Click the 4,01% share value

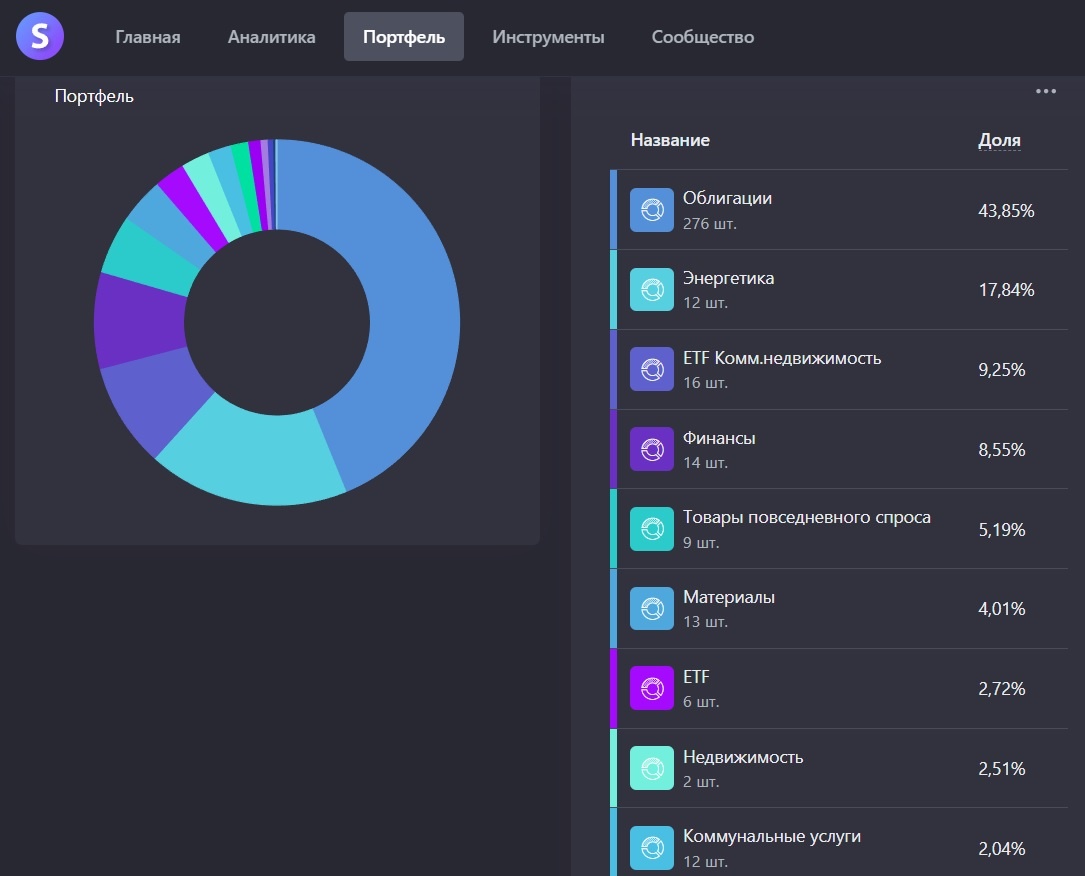(1001, 609)
